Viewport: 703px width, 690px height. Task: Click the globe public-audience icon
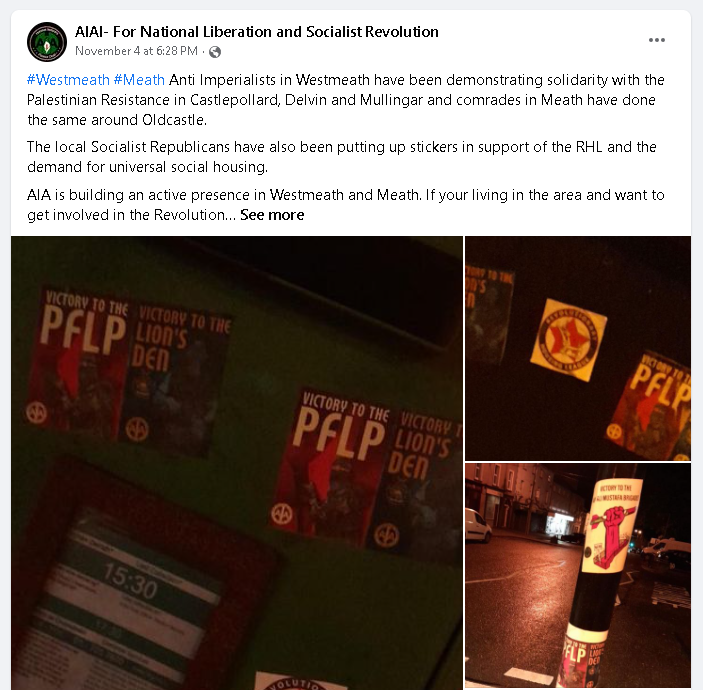point(215,52)
